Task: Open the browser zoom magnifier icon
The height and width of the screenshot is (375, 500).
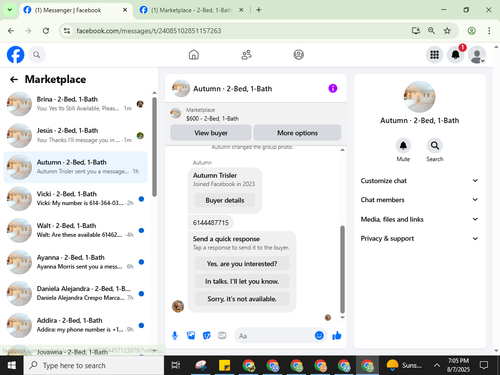Action: [431, 31]
